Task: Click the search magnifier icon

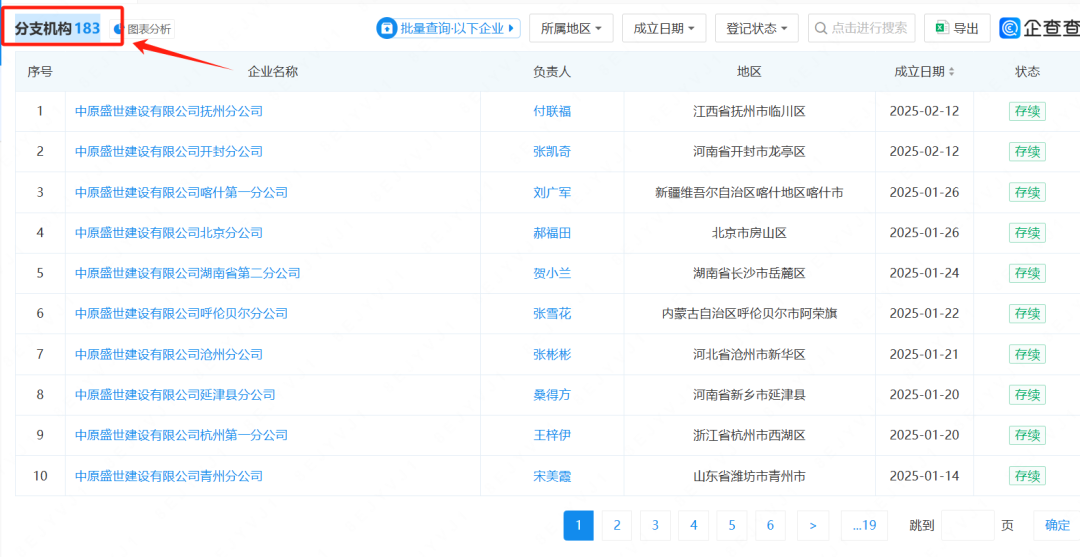Action: 821,28
